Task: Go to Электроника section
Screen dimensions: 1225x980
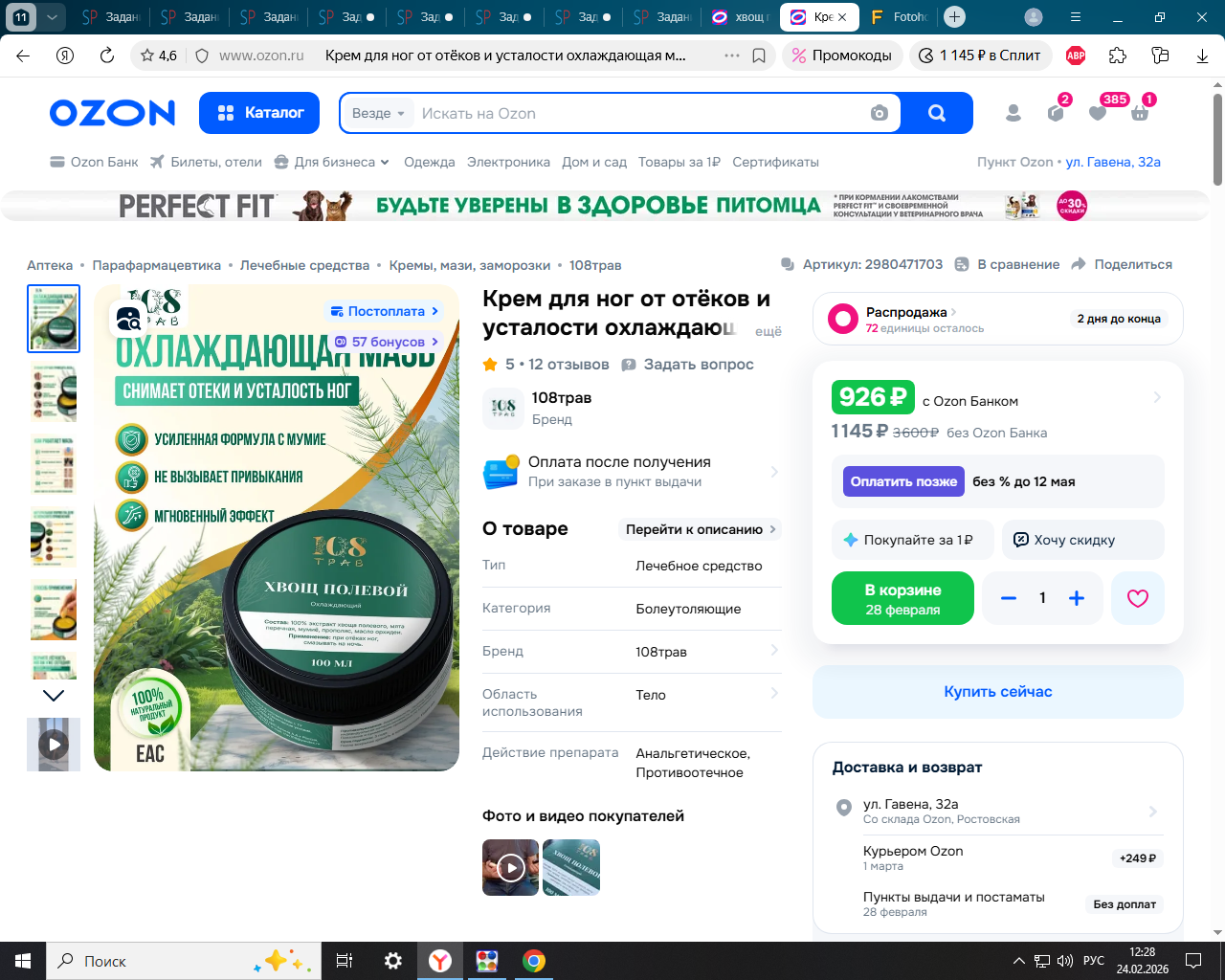Action: [x=508, y=162]
